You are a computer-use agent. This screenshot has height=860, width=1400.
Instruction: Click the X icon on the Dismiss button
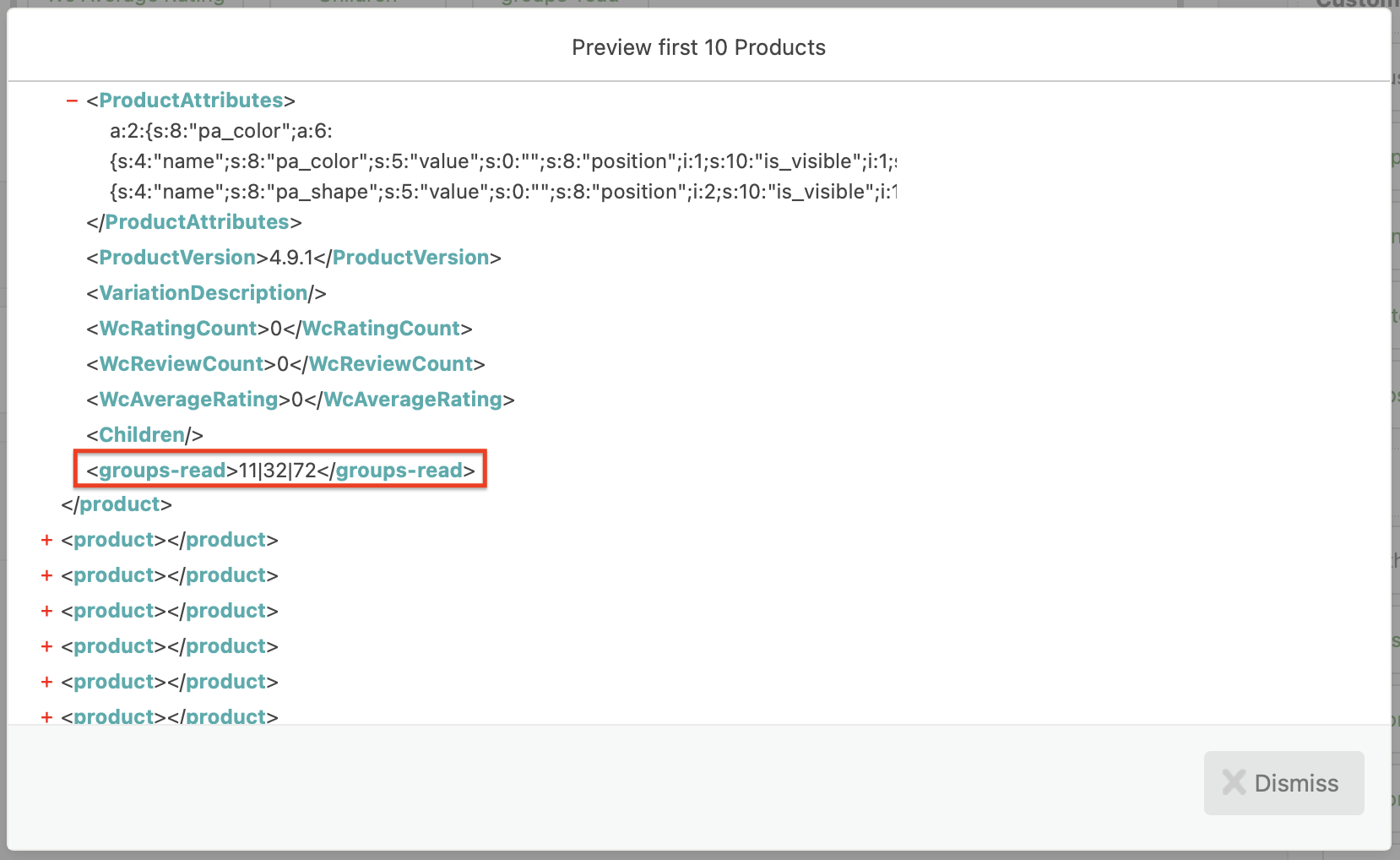coord(1234,783)
